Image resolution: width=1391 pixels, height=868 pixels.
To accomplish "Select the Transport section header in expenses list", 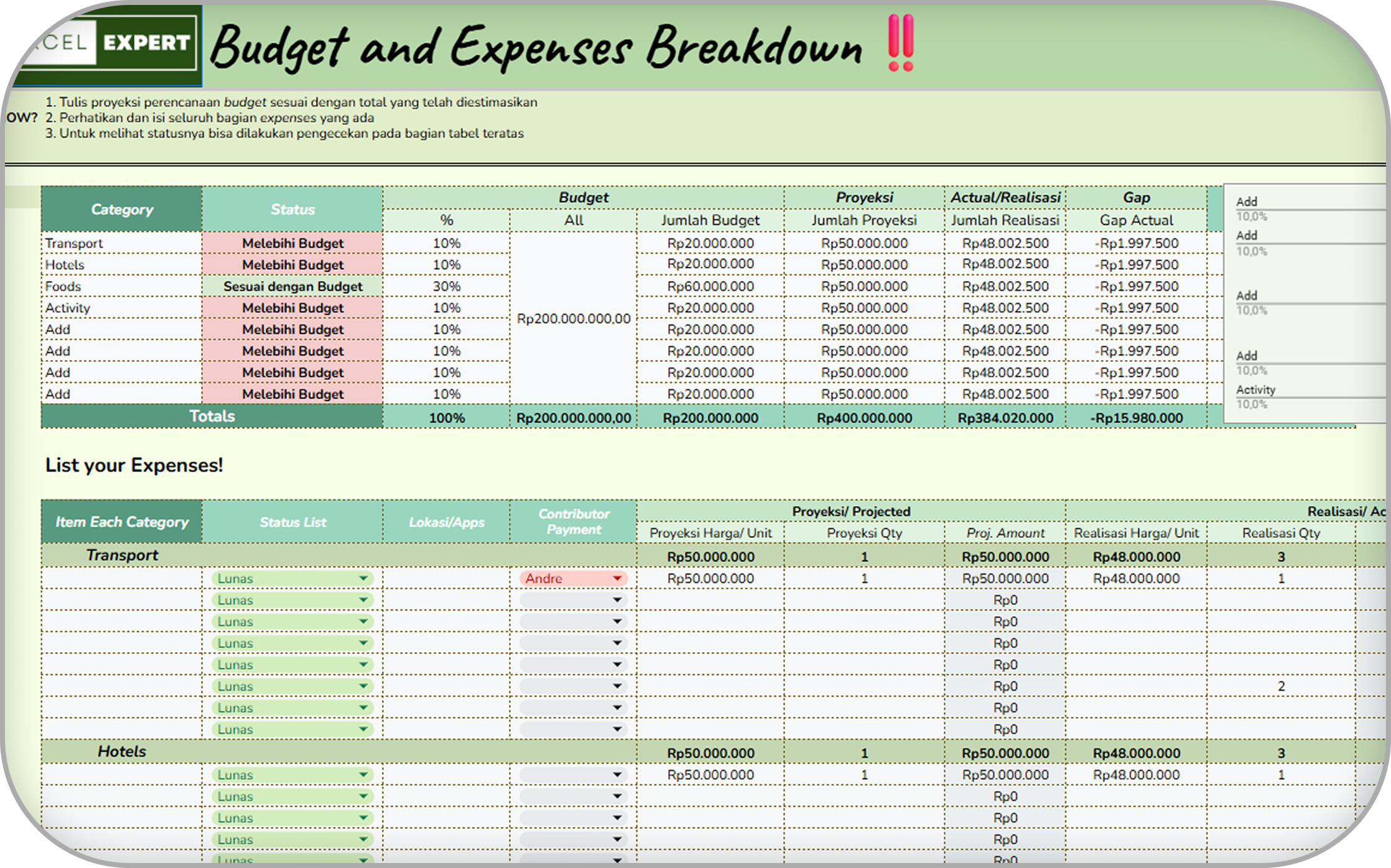I will pos(122,555).
